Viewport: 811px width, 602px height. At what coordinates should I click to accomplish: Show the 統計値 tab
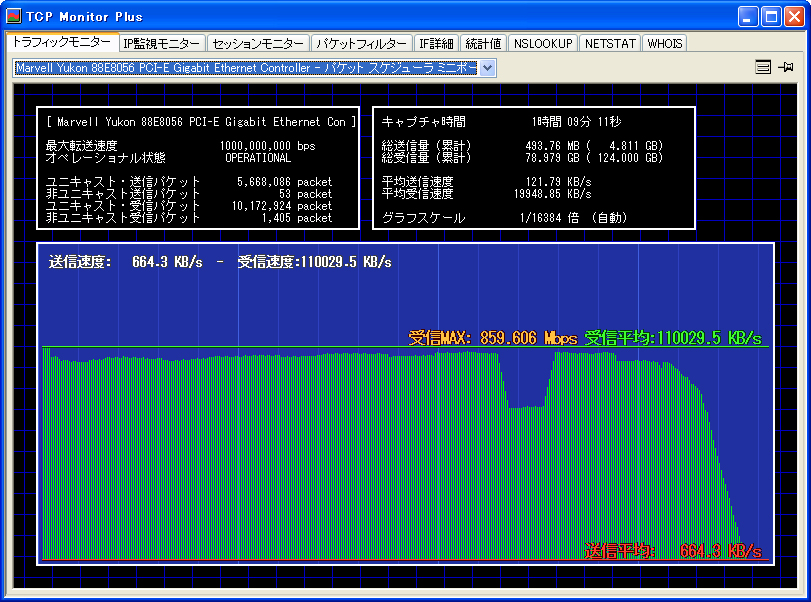[x=484, y=44]
